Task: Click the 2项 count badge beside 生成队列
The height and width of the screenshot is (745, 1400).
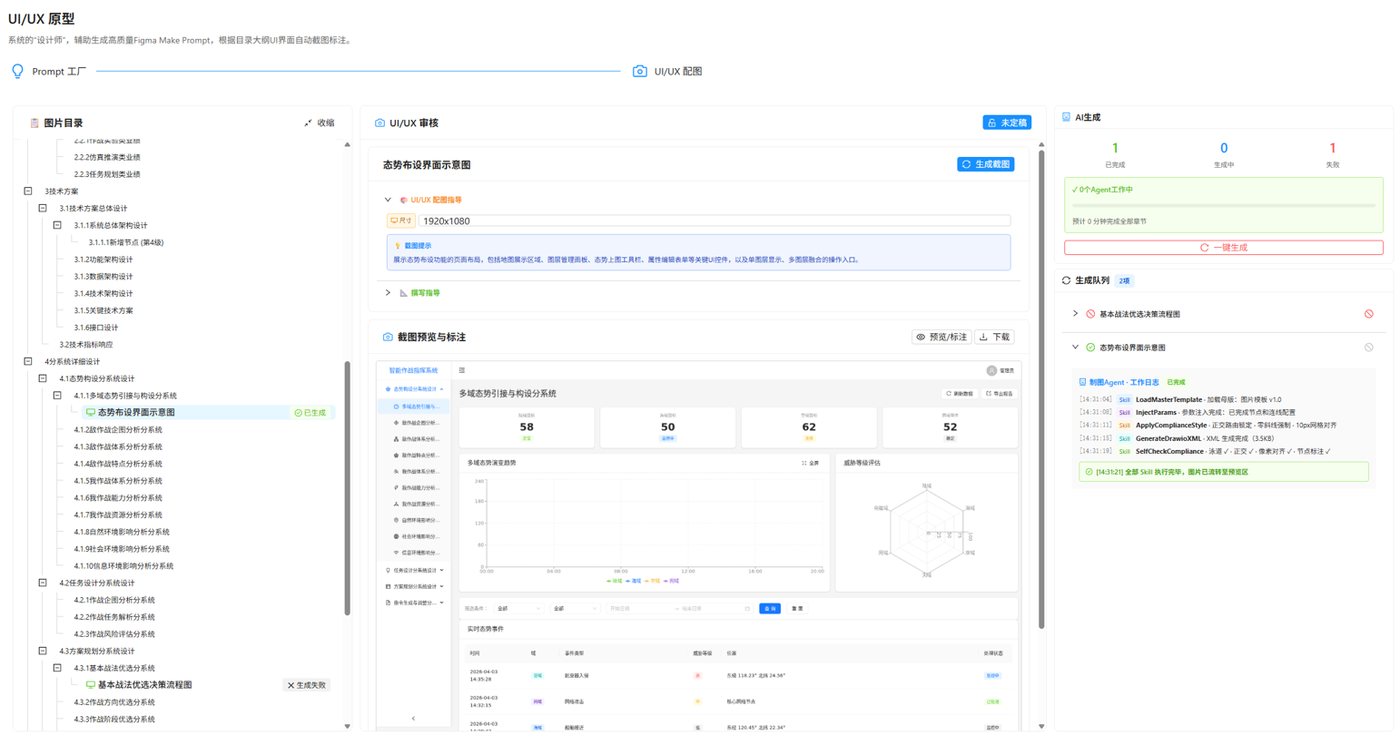Action: click(x=1125, y=280)
